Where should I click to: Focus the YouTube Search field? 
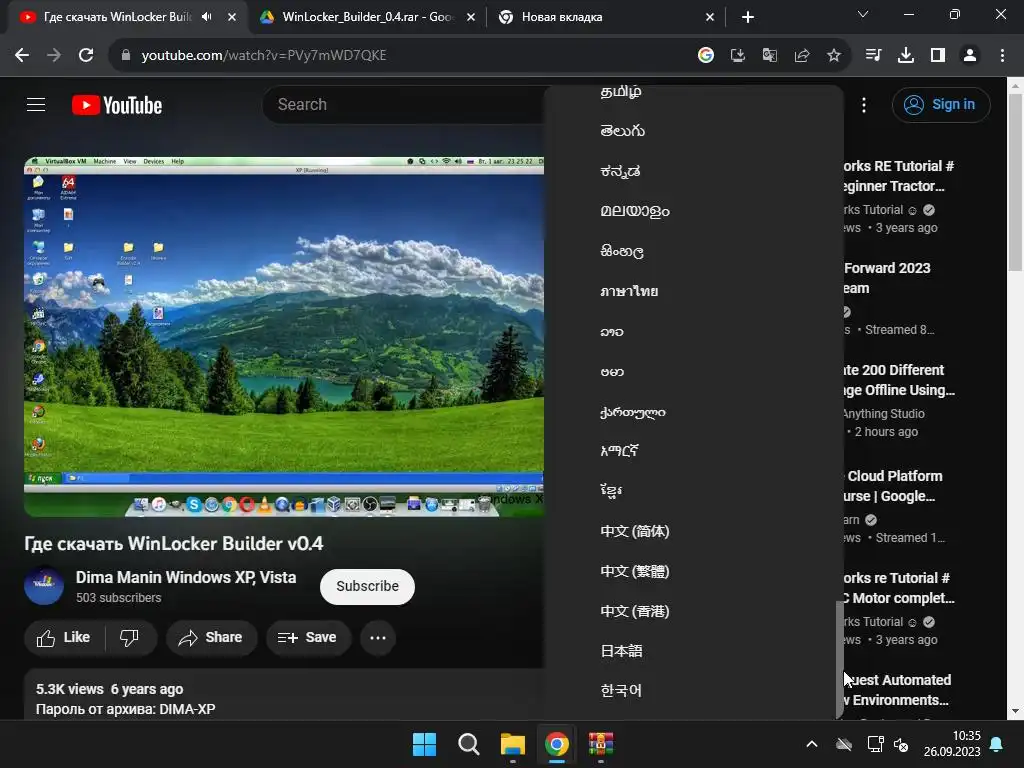tap(405, 104)
